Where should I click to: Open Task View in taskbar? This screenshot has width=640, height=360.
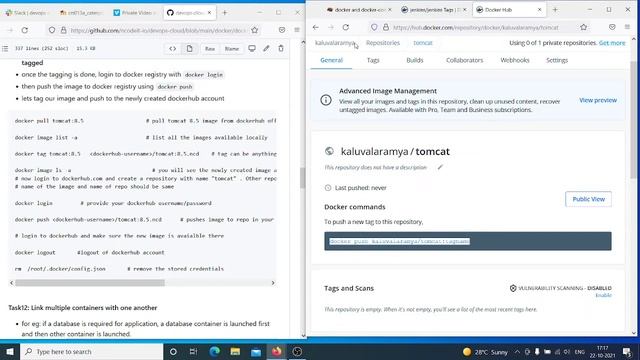pyautogui.click(x=193, y=351)
